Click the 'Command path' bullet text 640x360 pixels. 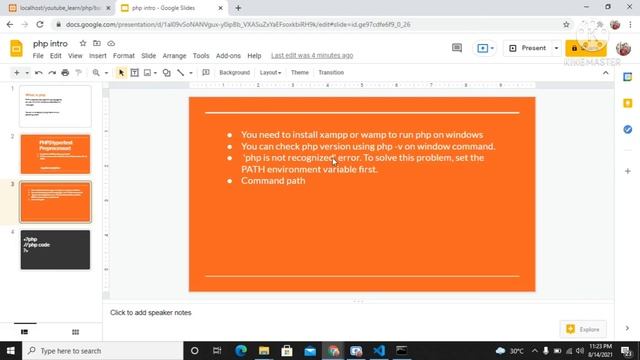click(x=273, y=180)
